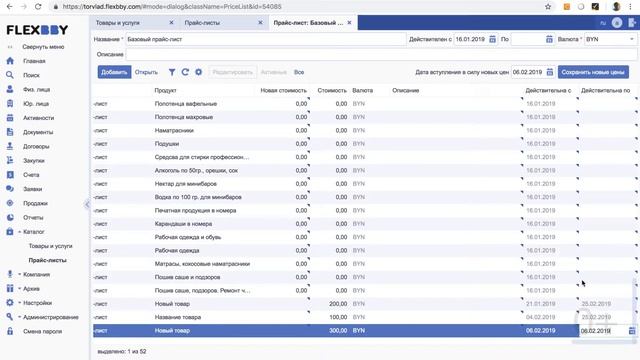640x360 pixels.
Task: Switch to Товары и услуги tab
Action: pyautogui.click(x=118, y=23)
